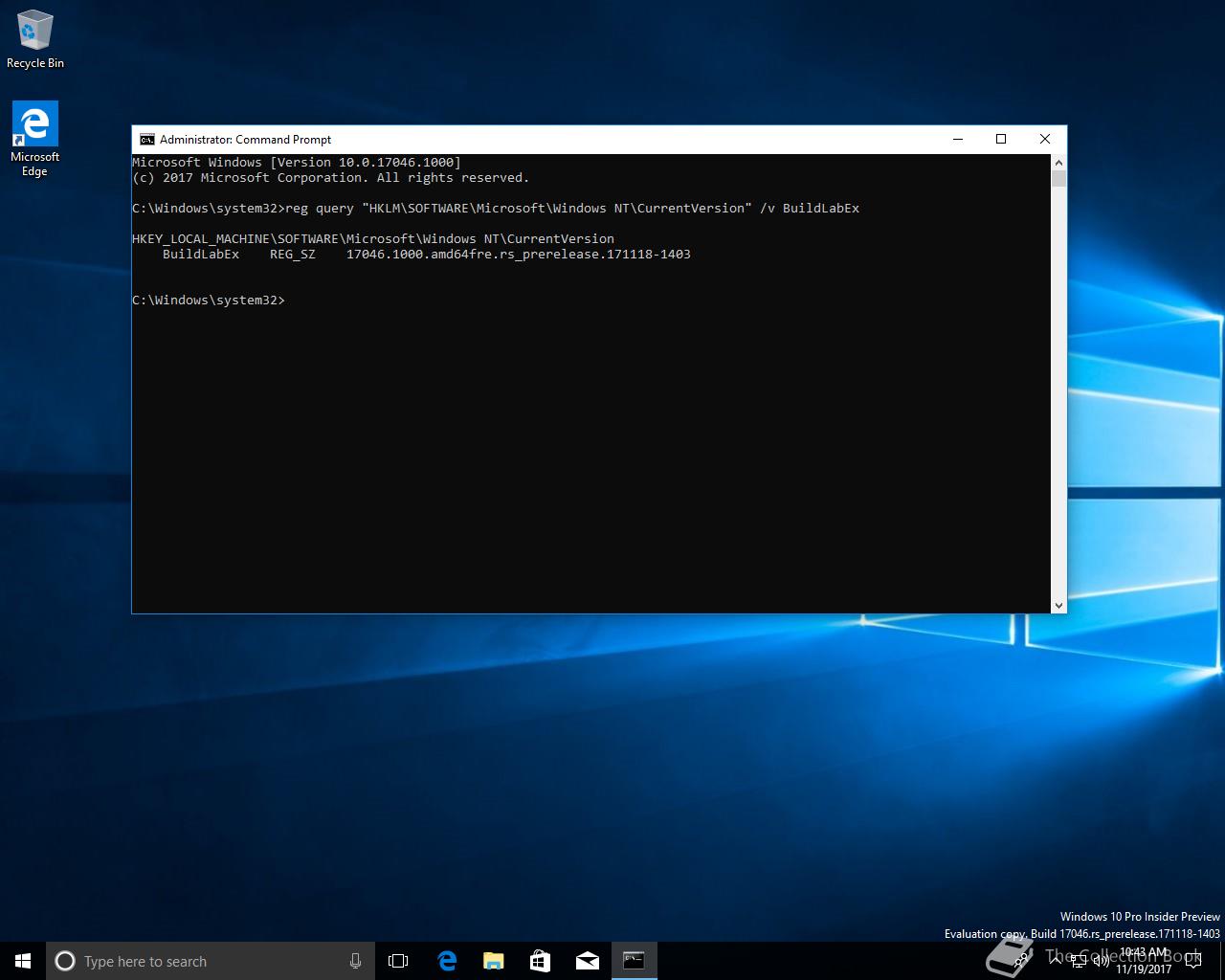This screenshot has width=1225, height=980.
Task: Click the 'Microsoft Windows [Version 10.0.17046.1000]' line
Action: [297, 162]
